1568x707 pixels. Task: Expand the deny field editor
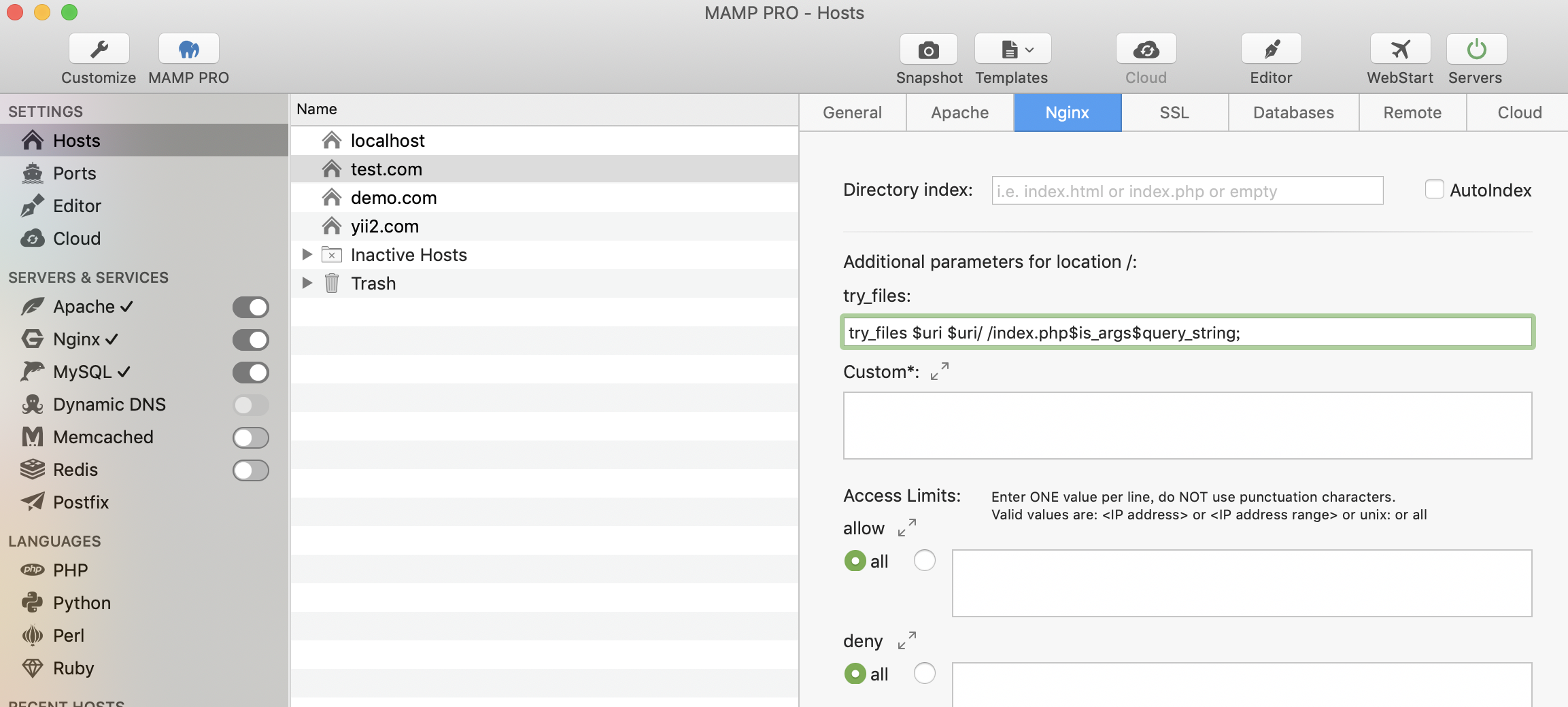pyautogui.click(x=907, y=640)
